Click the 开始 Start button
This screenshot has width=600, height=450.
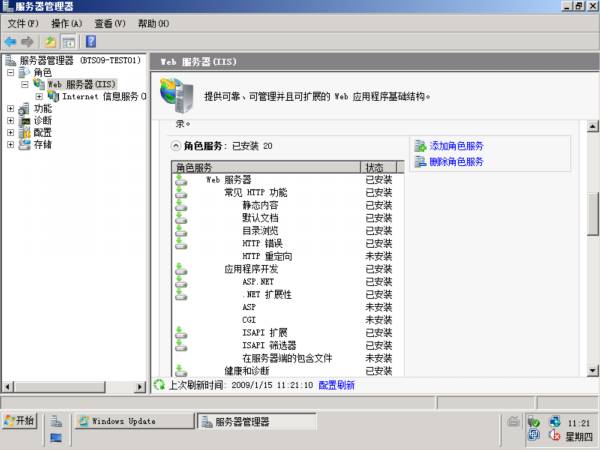[x=19, y=421]
